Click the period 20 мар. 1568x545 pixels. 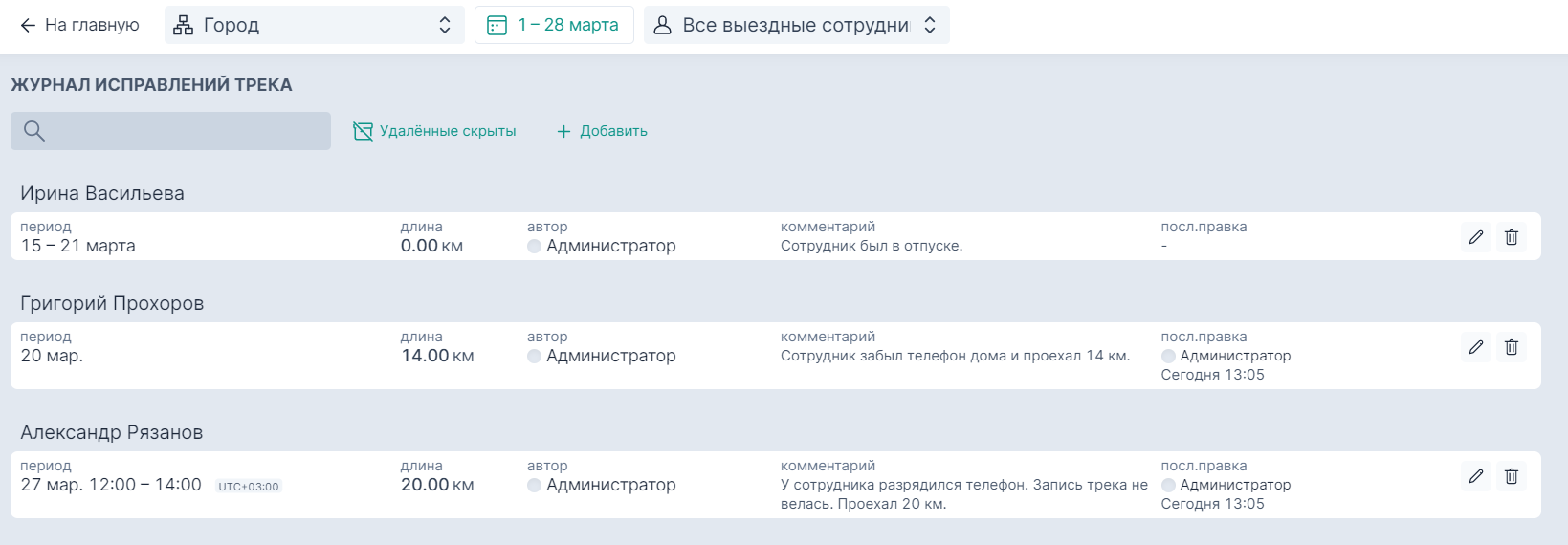click(52, 356)
